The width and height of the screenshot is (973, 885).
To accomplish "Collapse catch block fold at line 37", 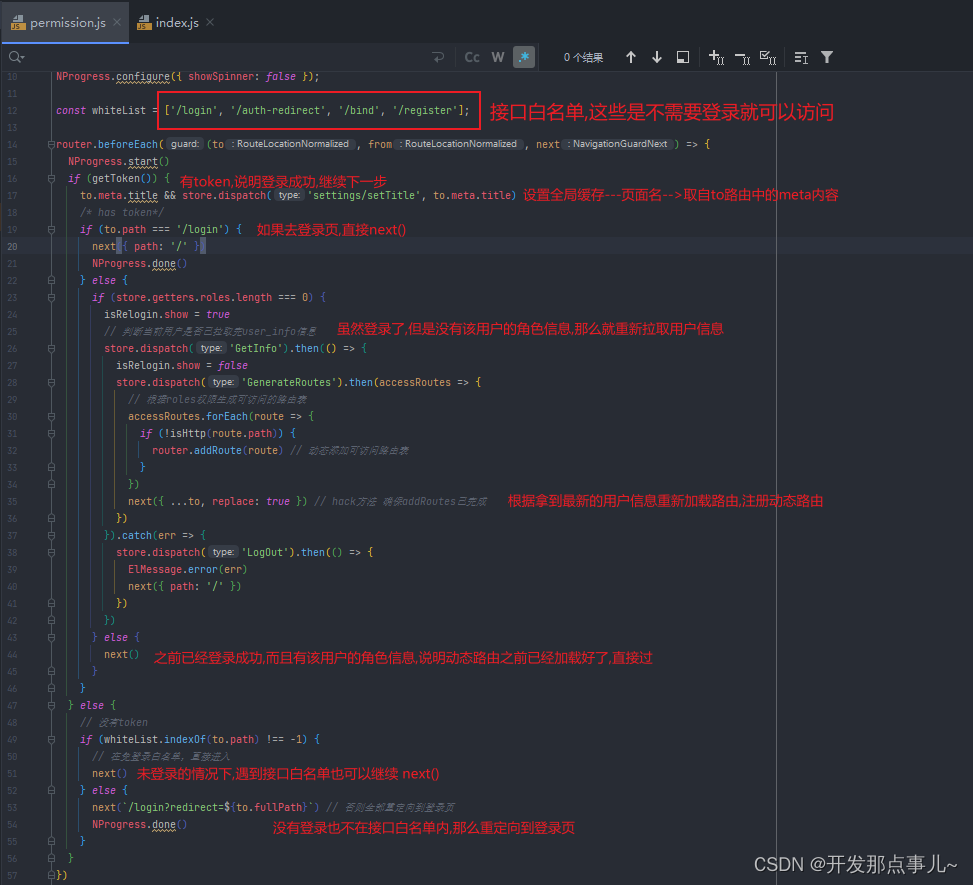I will point(52,536).
